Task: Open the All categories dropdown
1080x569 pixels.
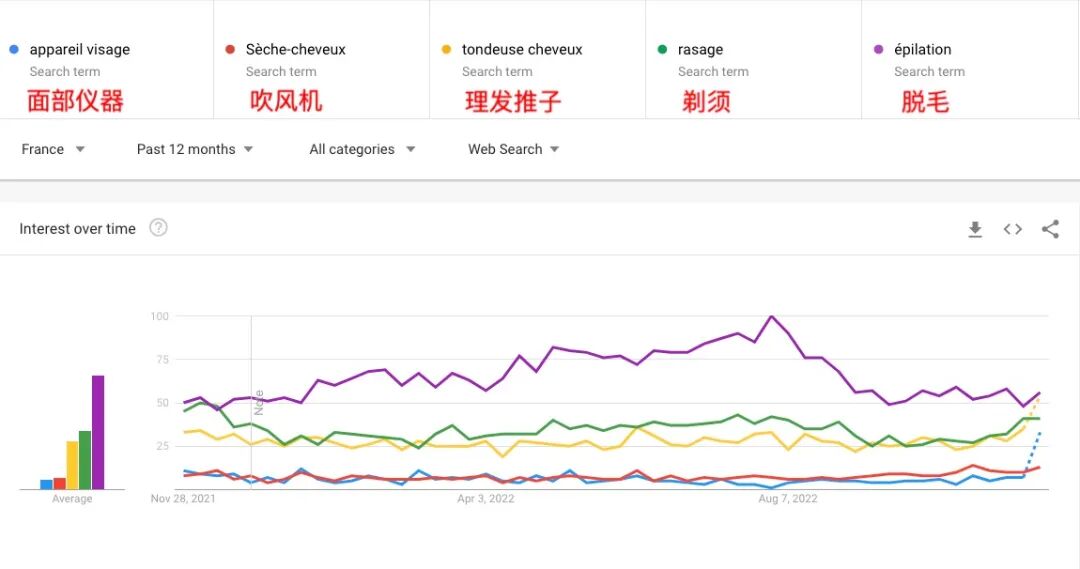Action: [x=362, y=149]
